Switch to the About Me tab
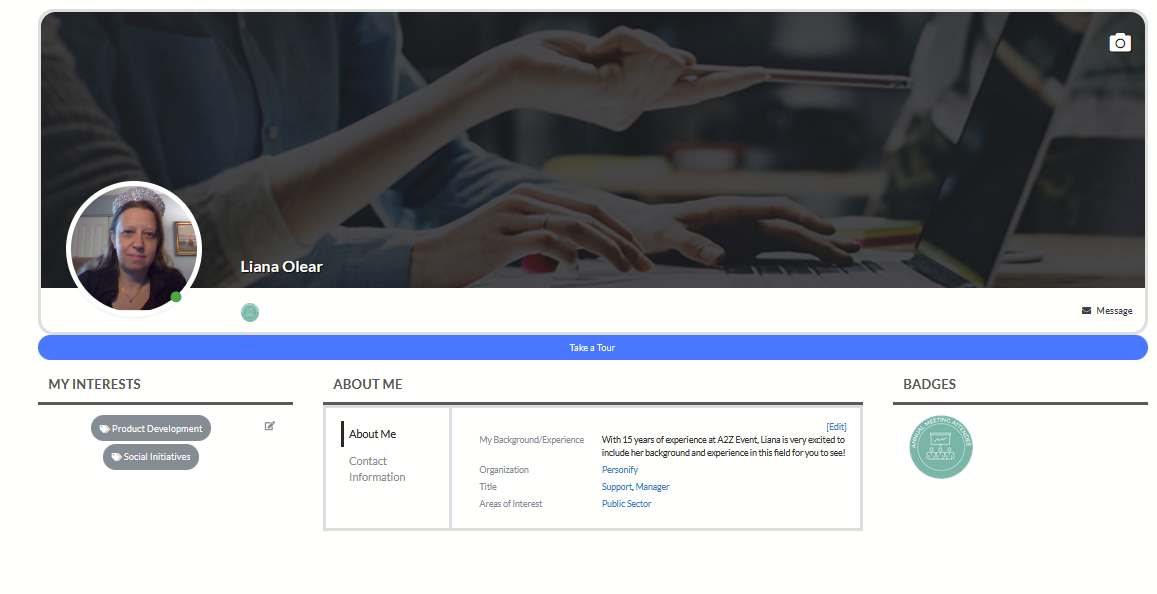The image size is (1157, 594). pyautogui.click(x=372, y=434)
